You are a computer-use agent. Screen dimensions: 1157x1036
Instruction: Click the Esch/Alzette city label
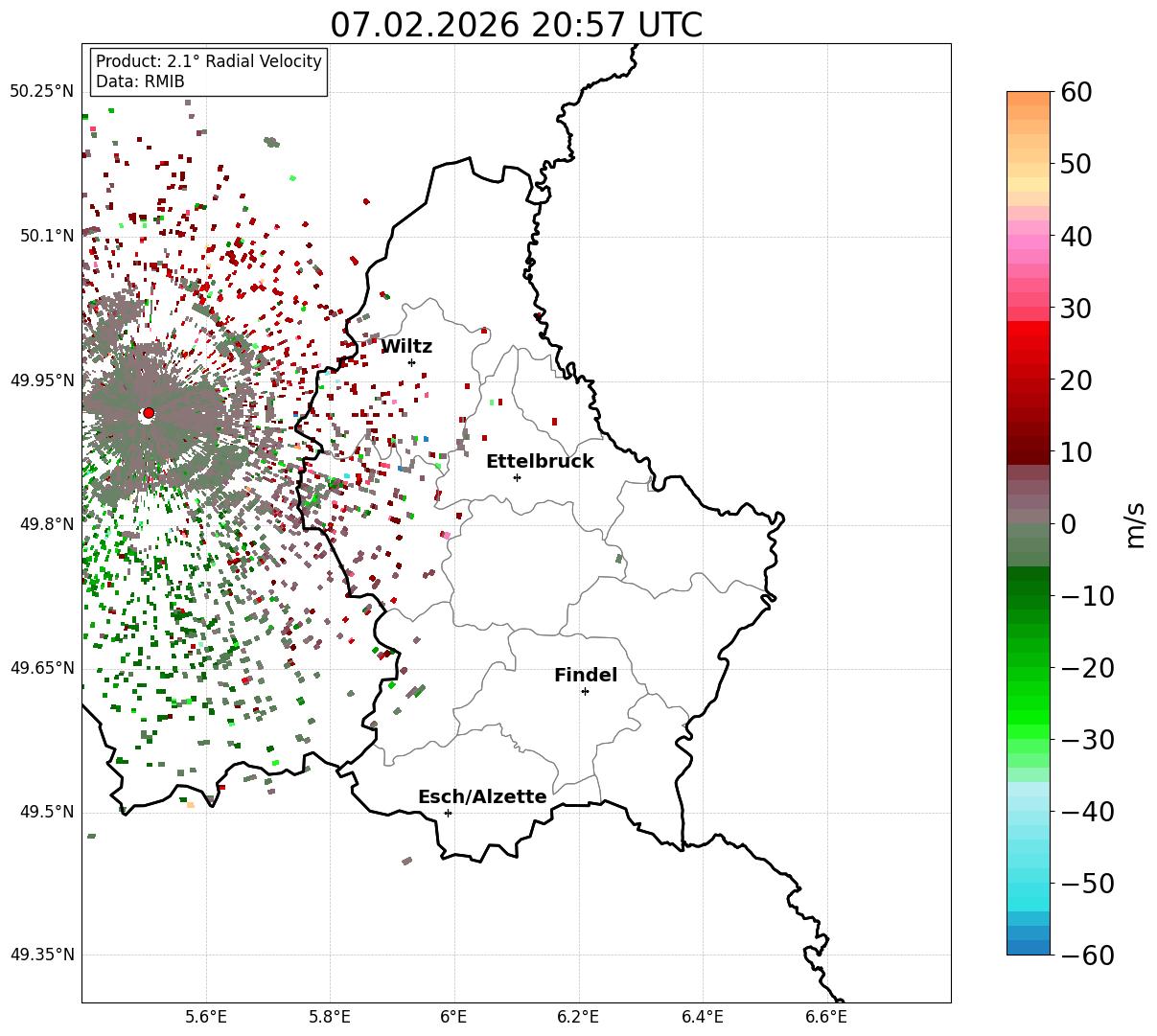click(x=482, y=797)
